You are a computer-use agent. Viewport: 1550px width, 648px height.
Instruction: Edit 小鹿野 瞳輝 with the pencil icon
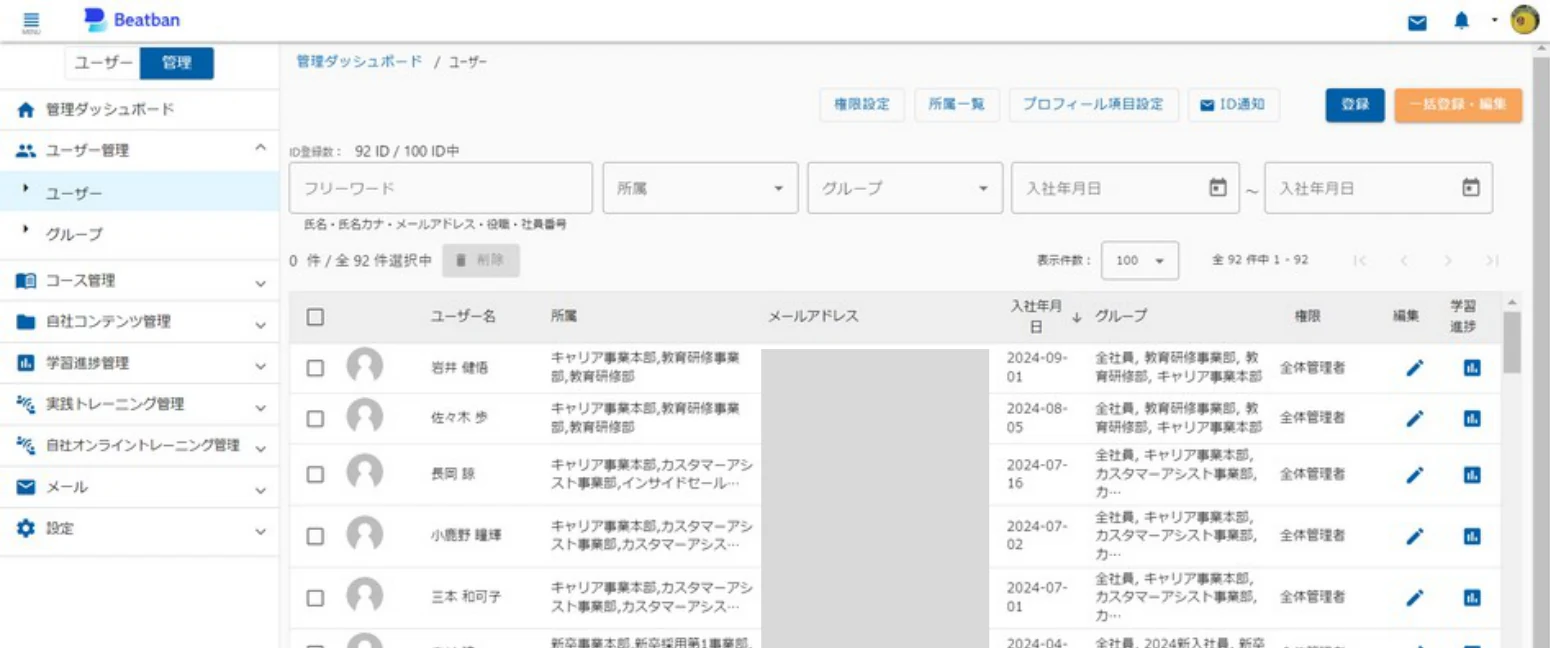1414,536
